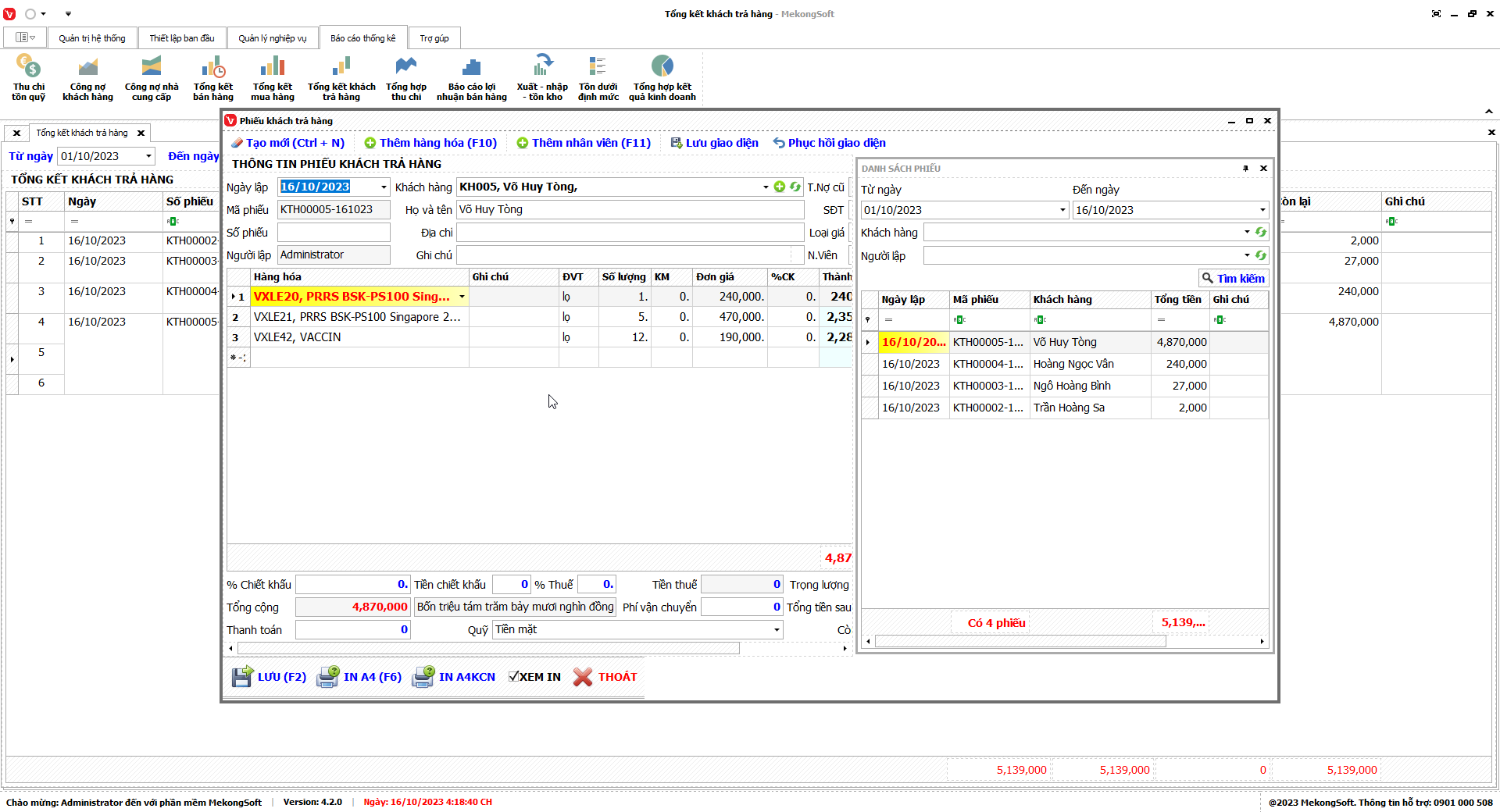Open Công nợ khách hàng report
The height and width of the screenshot is (812, 1500).
pos(87,77)
